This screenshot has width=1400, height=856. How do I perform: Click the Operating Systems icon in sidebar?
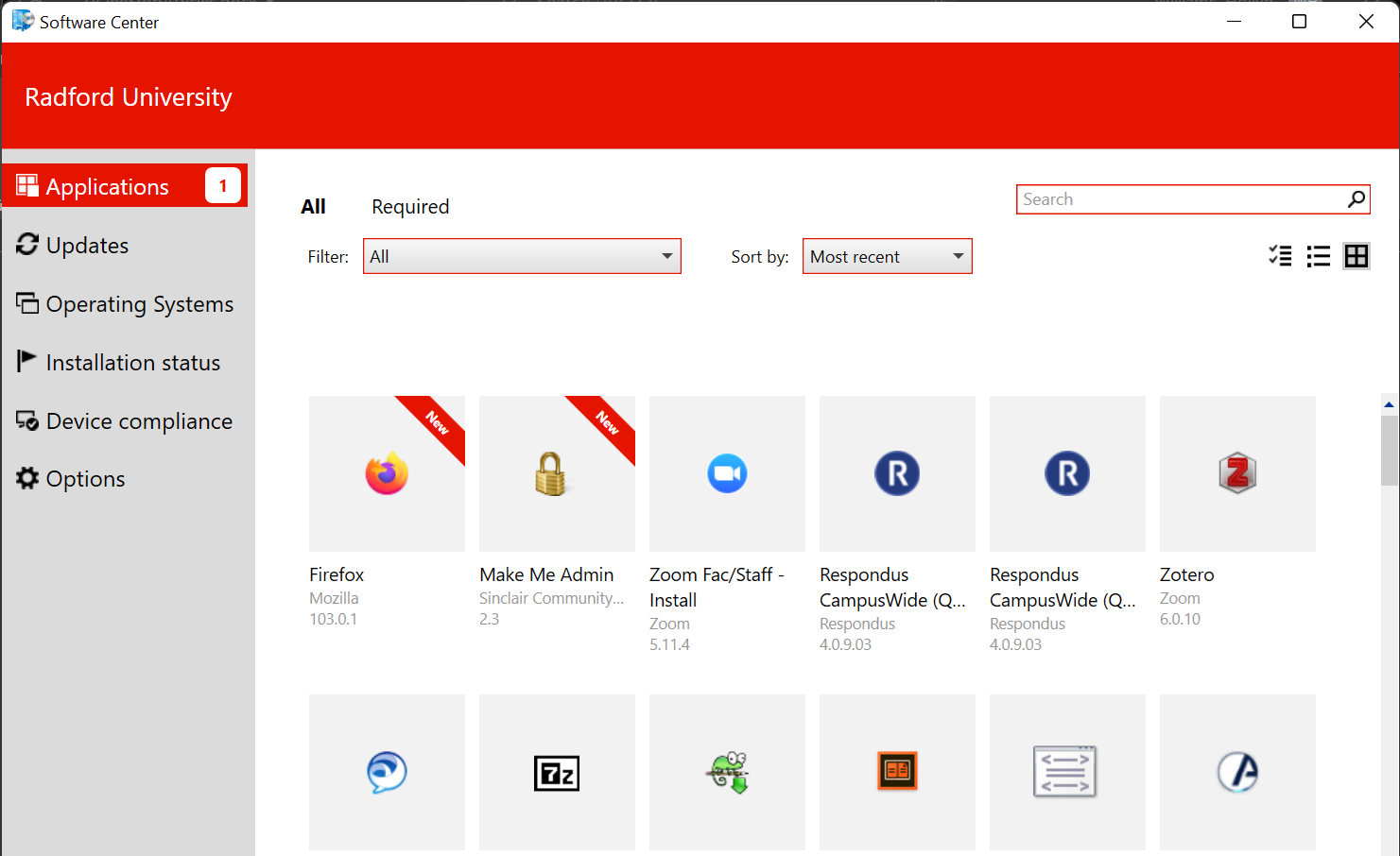click(27, 303)
